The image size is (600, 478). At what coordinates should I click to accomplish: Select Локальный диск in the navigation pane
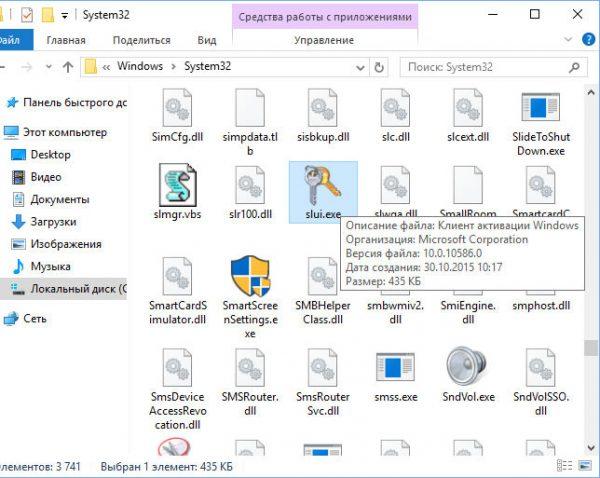click(64, 289)
